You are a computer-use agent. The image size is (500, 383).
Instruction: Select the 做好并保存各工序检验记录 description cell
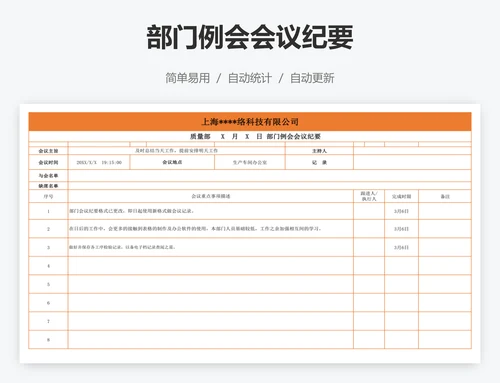(211, 247)
